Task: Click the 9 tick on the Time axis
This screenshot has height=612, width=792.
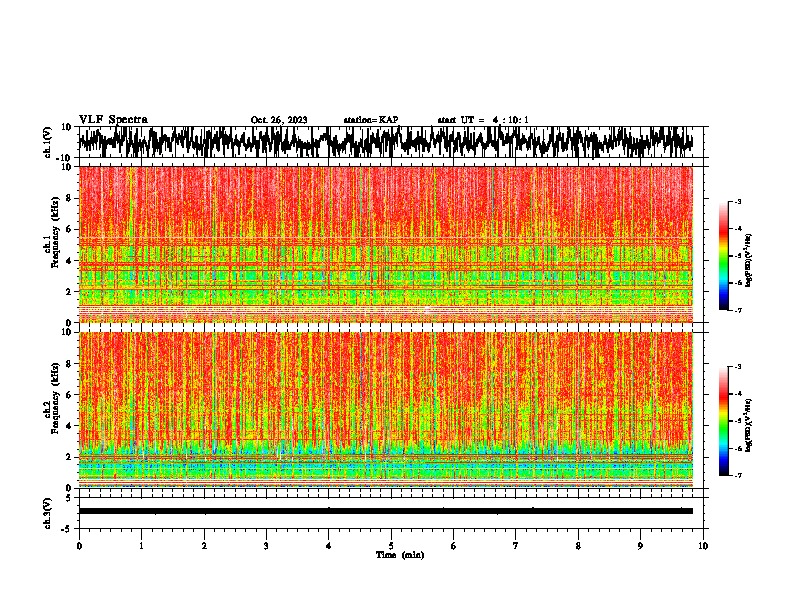Action: (x=640, y=546)
